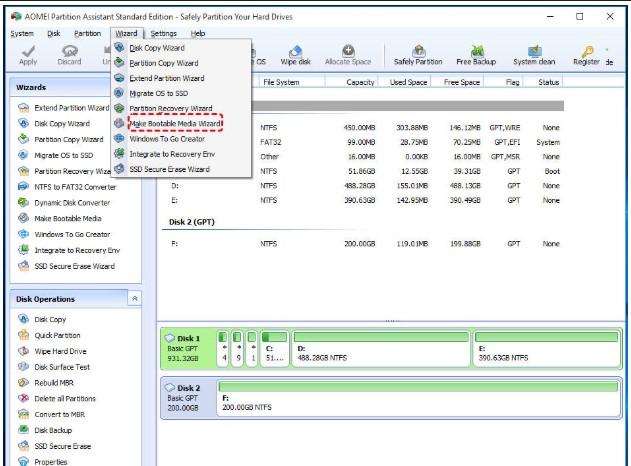This screenshot has width=631, height=466.
Task: Click the Disk Surface Test icon
Action: click(23, 367)
